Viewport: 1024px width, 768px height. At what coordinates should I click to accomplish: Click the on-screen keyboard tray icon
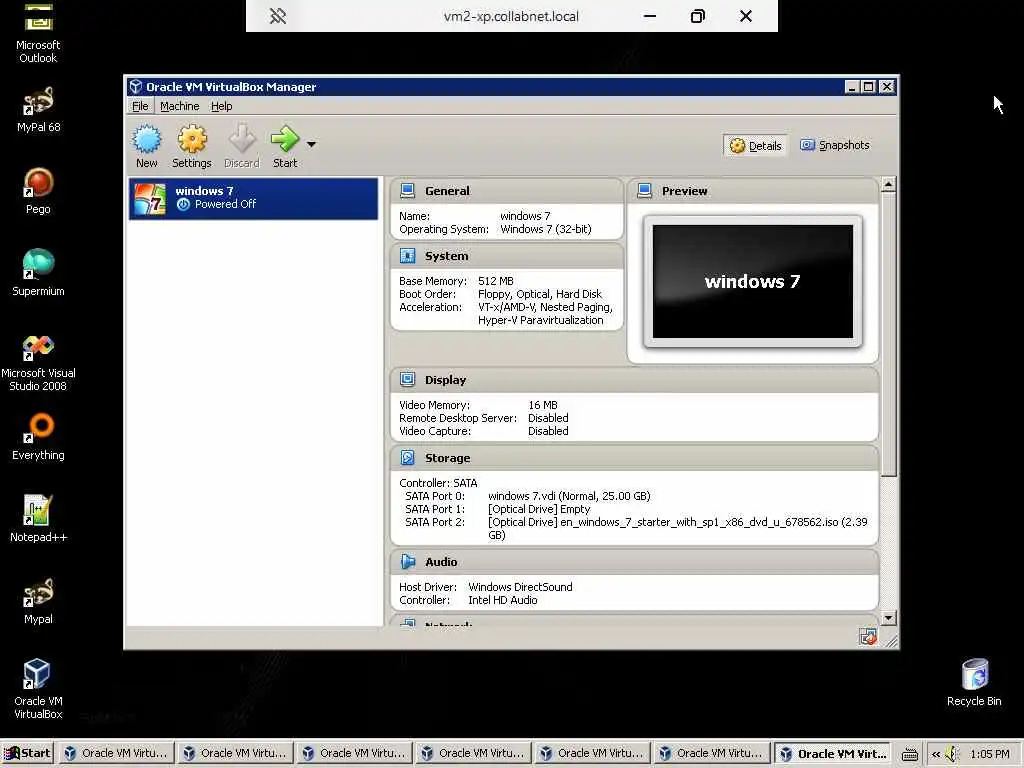pyautogui.click(x=910, y=754)
